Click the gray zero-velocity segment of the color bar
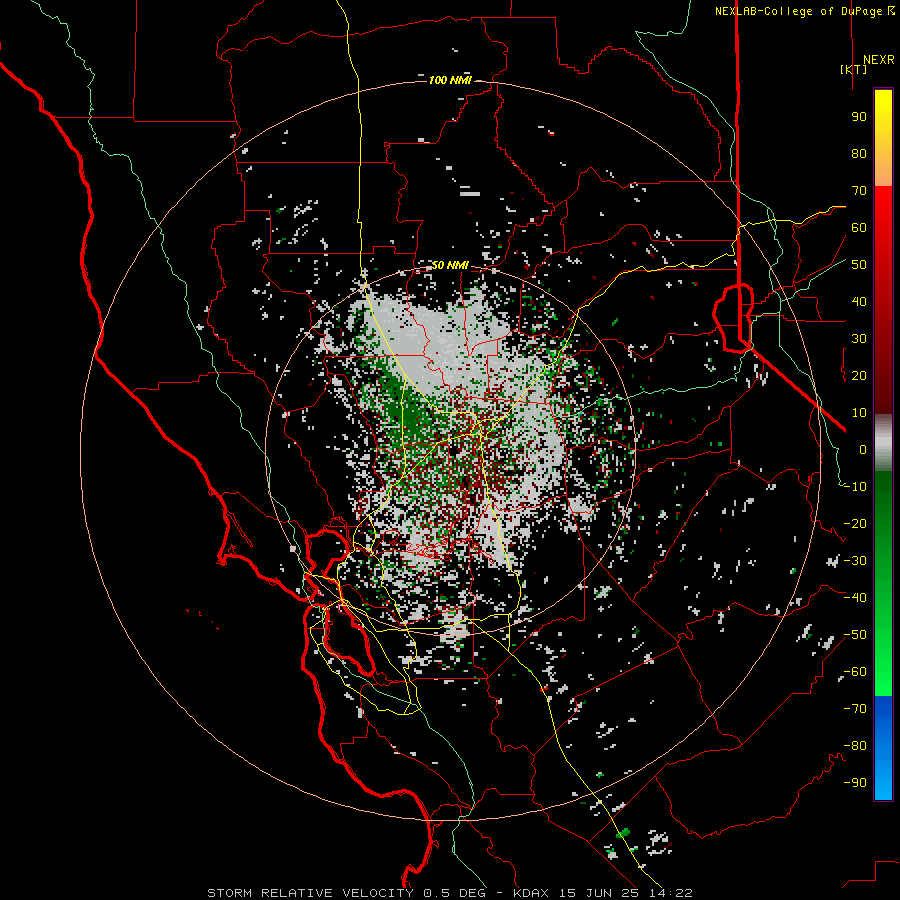Image resolution: width=900 pixels, height=900 pixels. pyautogui.click(x=883, y=443)
